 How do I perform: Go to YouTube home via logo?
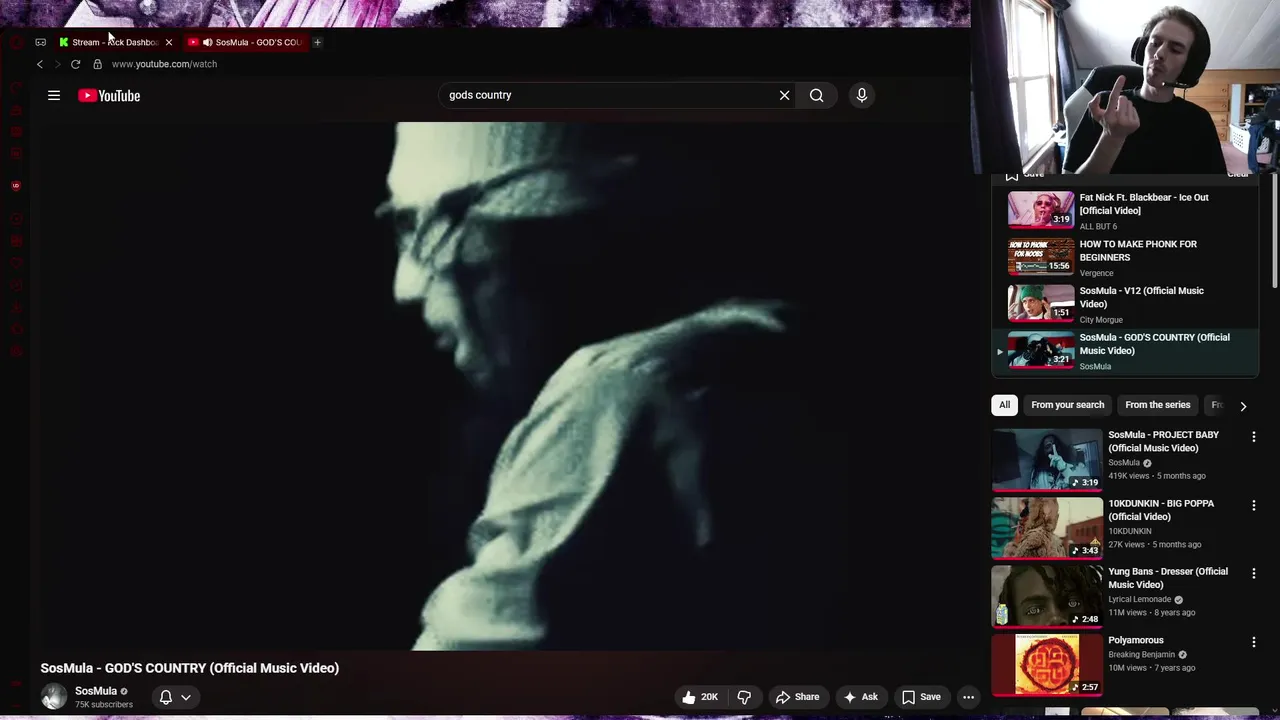pos(109,95)
